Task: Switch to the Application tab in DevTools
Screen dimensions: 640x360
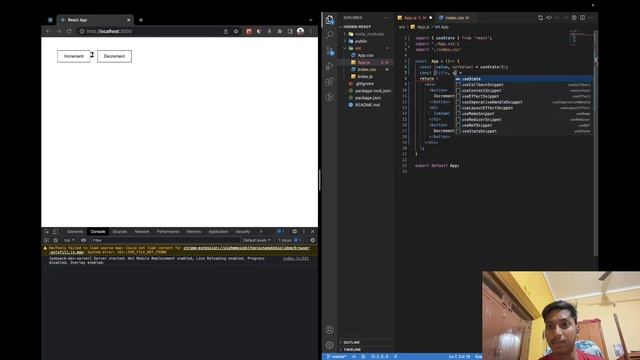Action: click(x=218, y=231)
